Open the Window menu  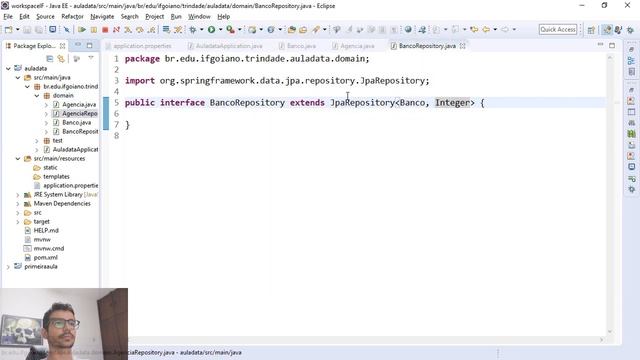pos(199,17)
